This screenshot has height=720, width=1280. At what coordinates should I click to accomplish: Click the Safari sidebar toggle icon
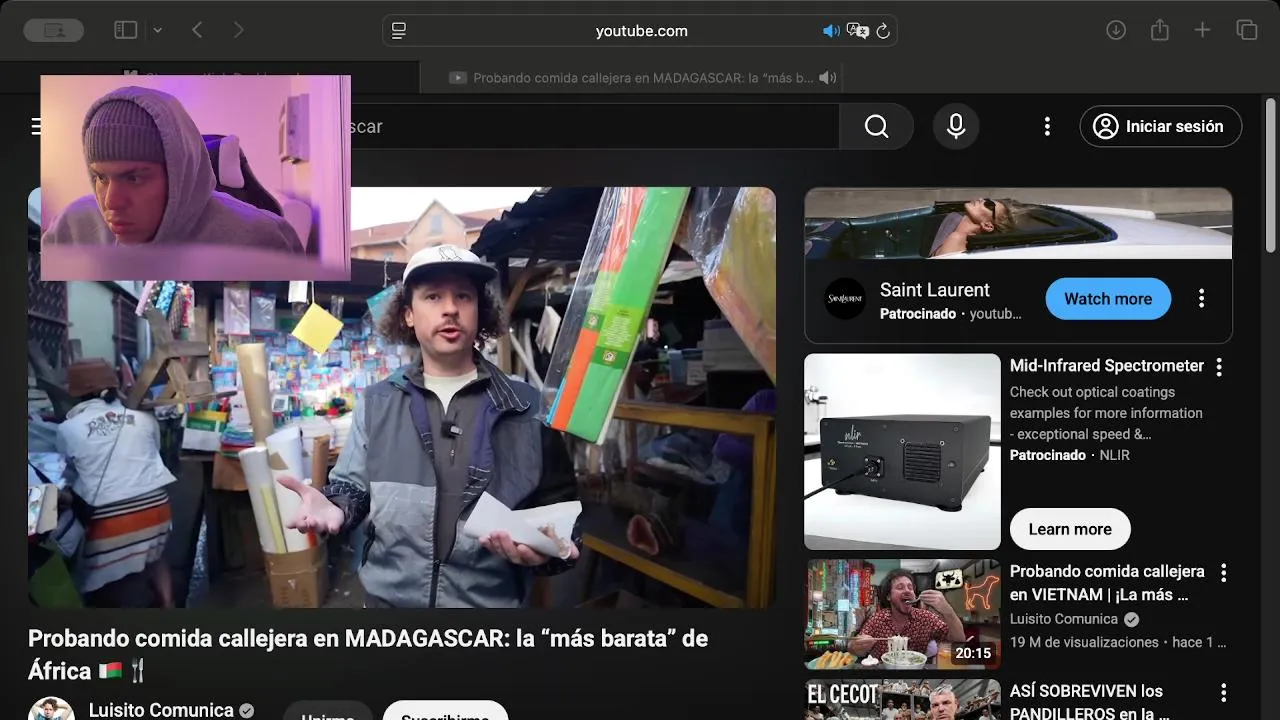[x=125, y=31]
